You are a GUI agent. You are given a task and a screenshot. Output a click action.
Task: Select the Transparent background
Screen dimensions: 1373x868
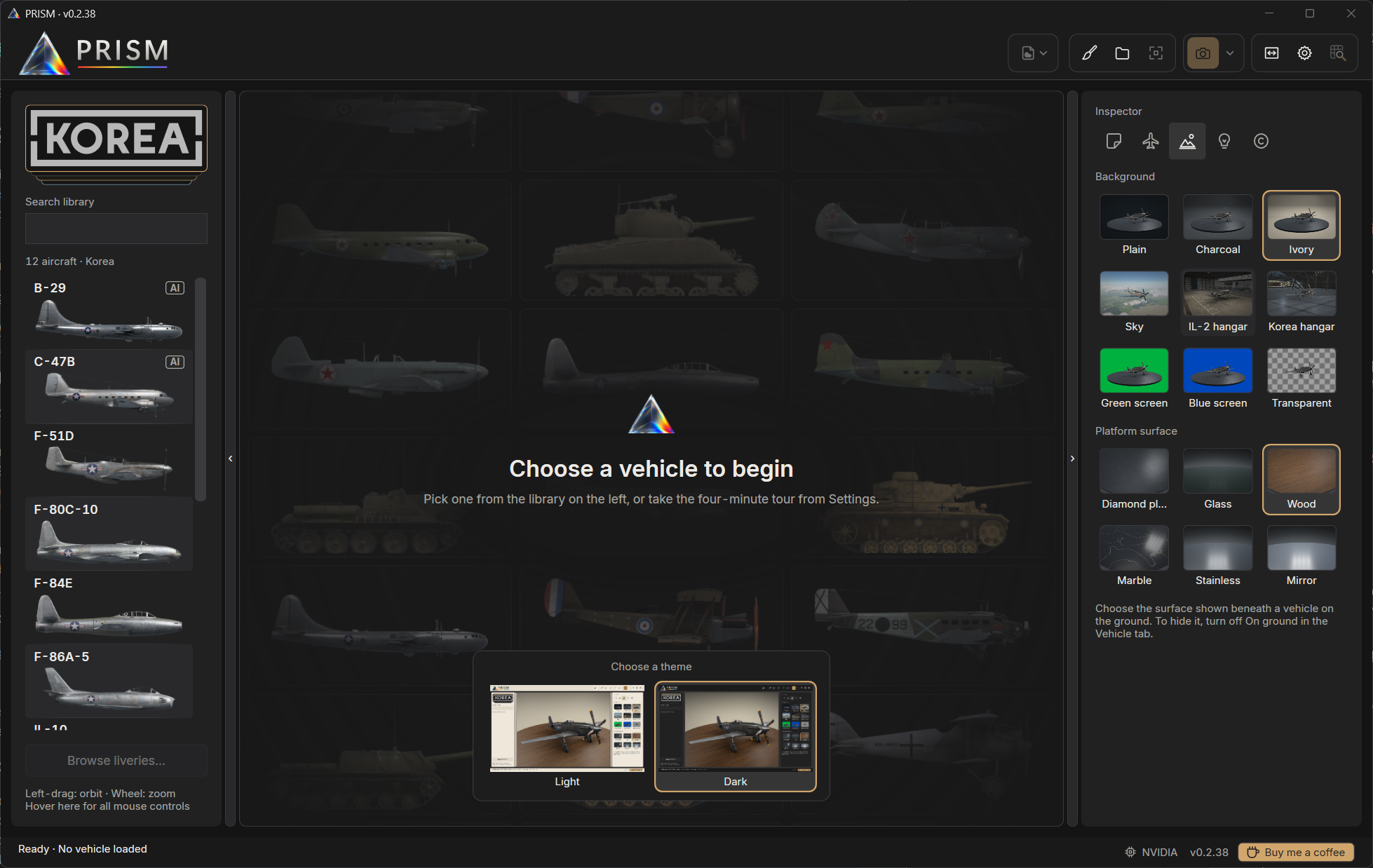pos(1301,379)
